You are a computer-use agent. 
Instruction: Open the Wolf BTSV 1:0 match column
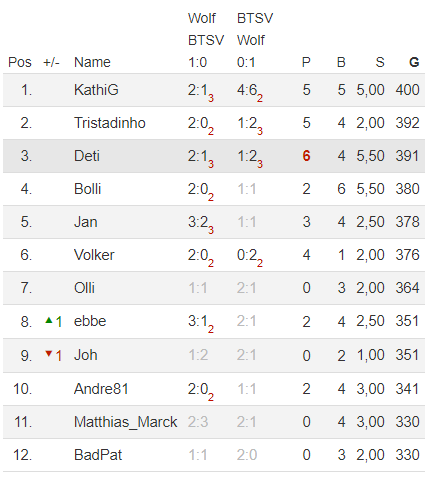206,40
